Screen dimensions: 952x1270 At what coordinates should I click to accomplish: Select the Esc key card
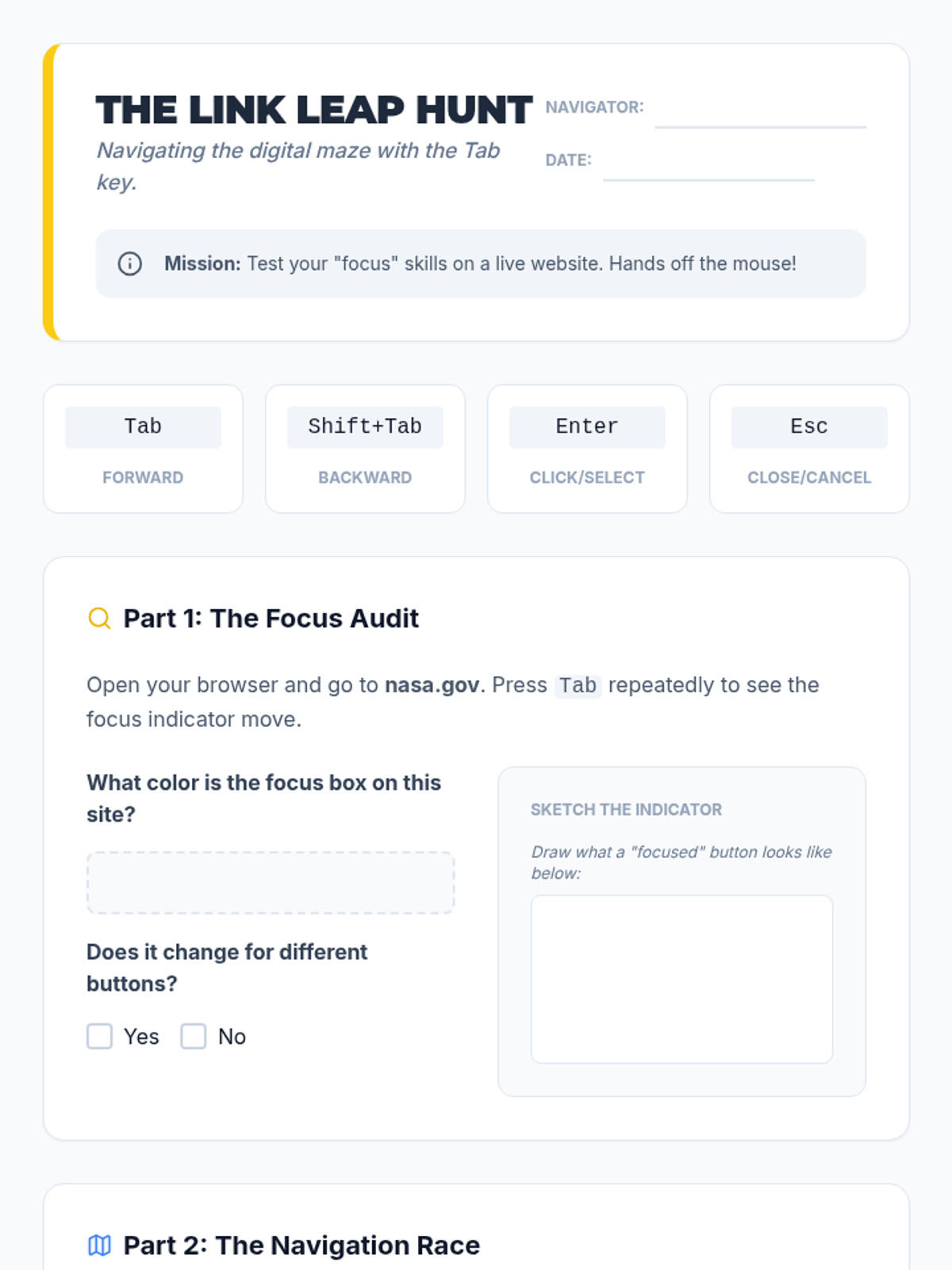(x=809, y=449)
